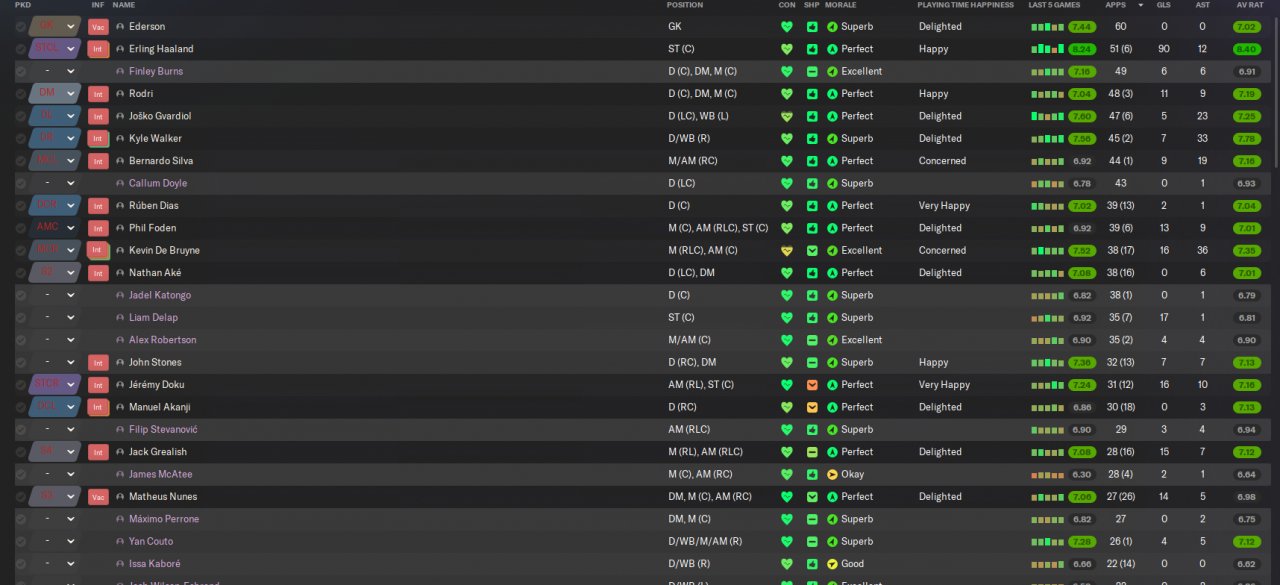Open Erling Haaland's player profile

(161, 49)
